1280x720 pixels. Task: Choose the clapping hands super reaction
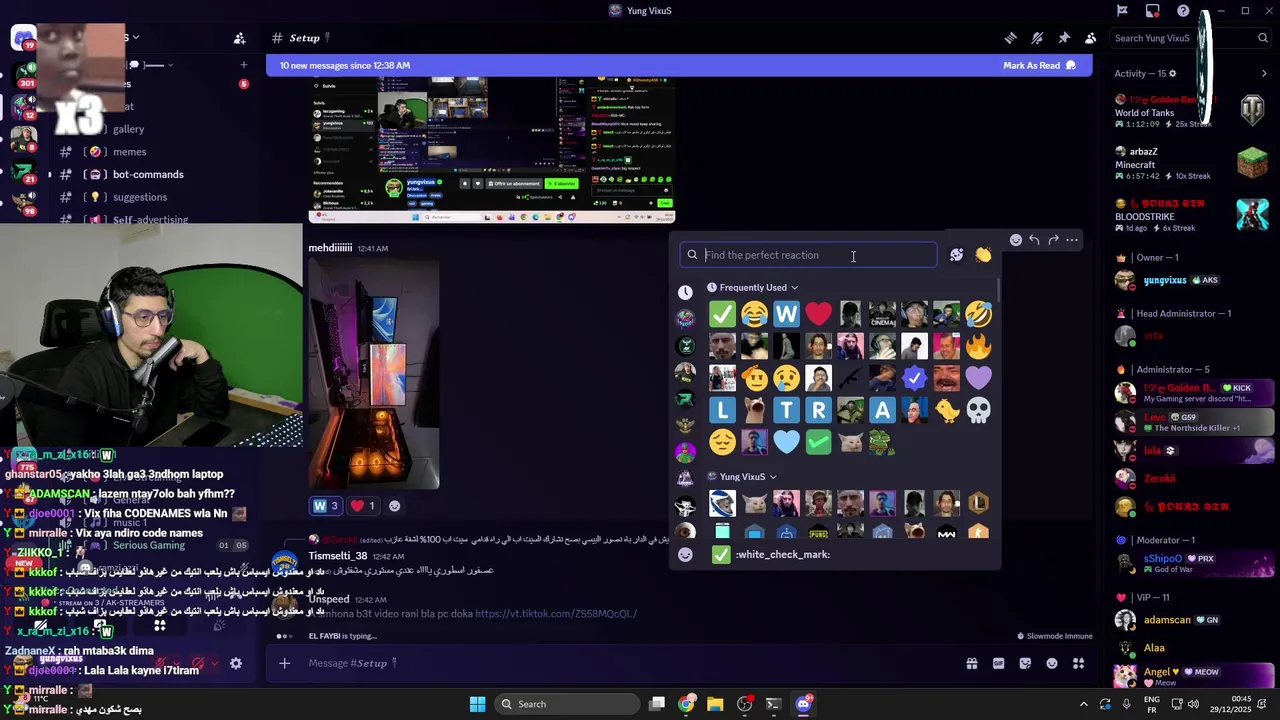click(983, 255)
